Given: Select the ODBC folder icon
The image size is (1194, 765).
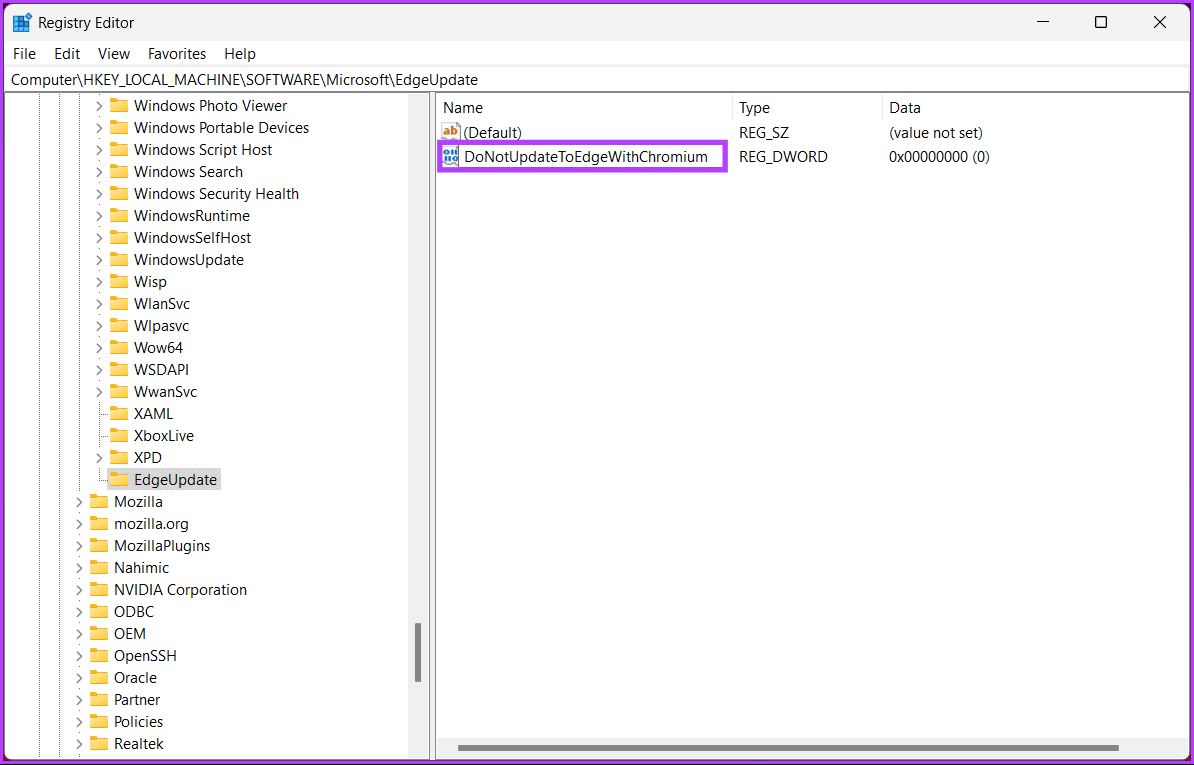Looking at the screenshot, I should point(99,612).
